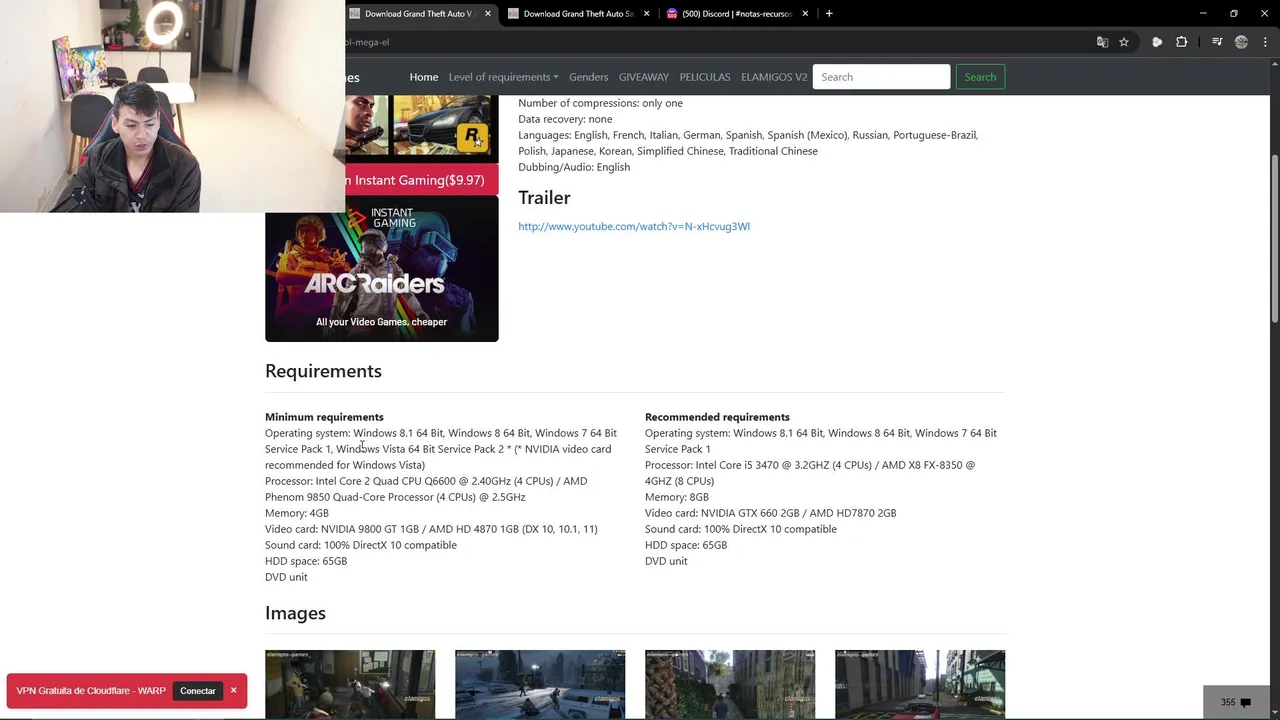Click 'Number of compressions: only one' text
1280x720 pixels.
click(x=600, y=103)
